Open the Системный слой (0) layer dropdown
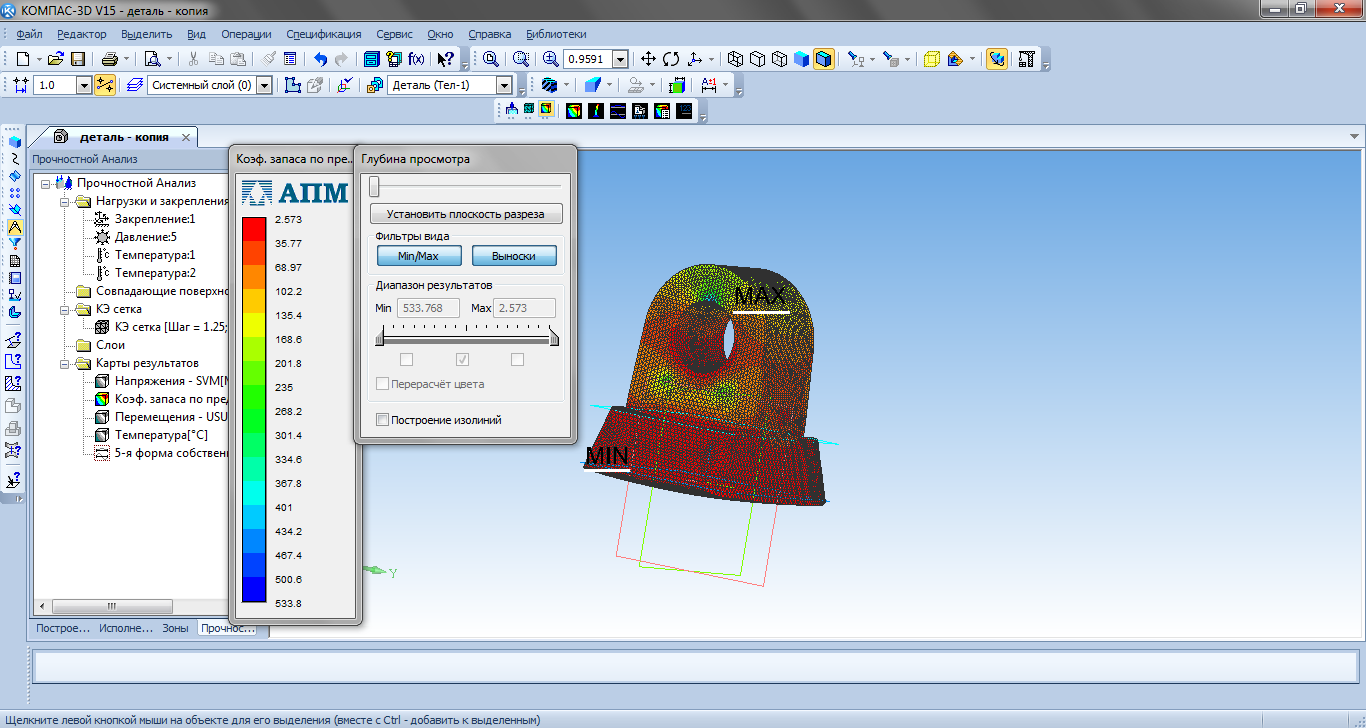This screenshot has height=728, width=1366. point(264,85)
